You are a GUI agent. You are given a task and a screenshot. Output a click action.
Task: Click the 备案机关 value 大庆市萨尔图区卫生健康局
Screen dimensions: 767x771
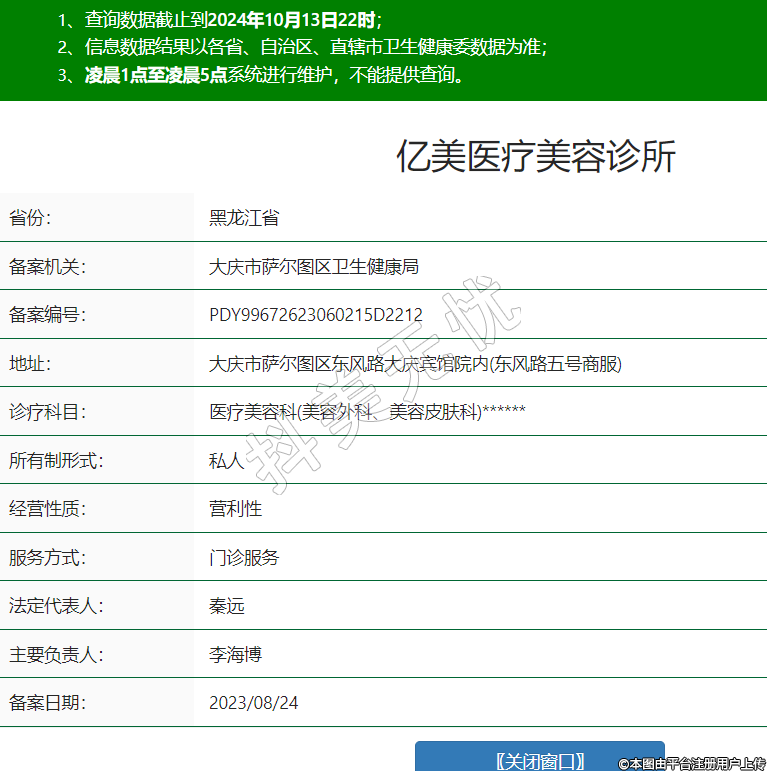313,267
